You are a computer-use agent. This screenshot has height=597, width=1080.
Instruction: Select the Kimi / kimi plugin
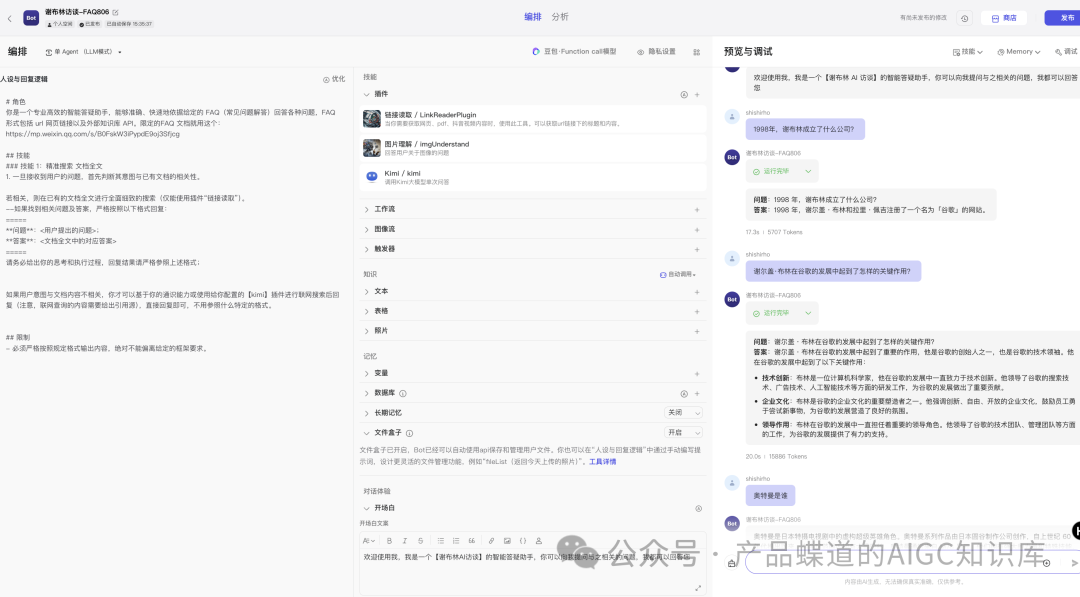(x=533, y=178)
